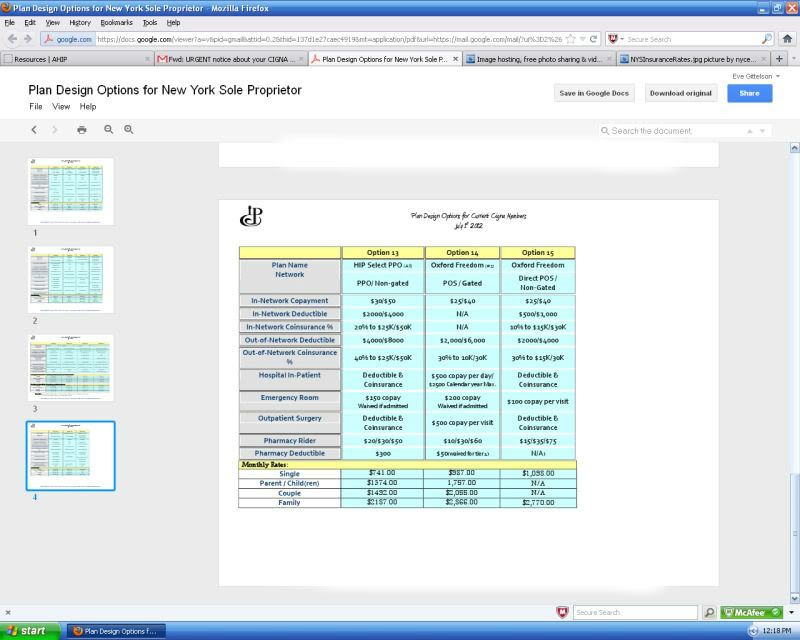800x640 pixels.
Task: Click the system tray clock showing 12:18 PM
Action: 777,631
